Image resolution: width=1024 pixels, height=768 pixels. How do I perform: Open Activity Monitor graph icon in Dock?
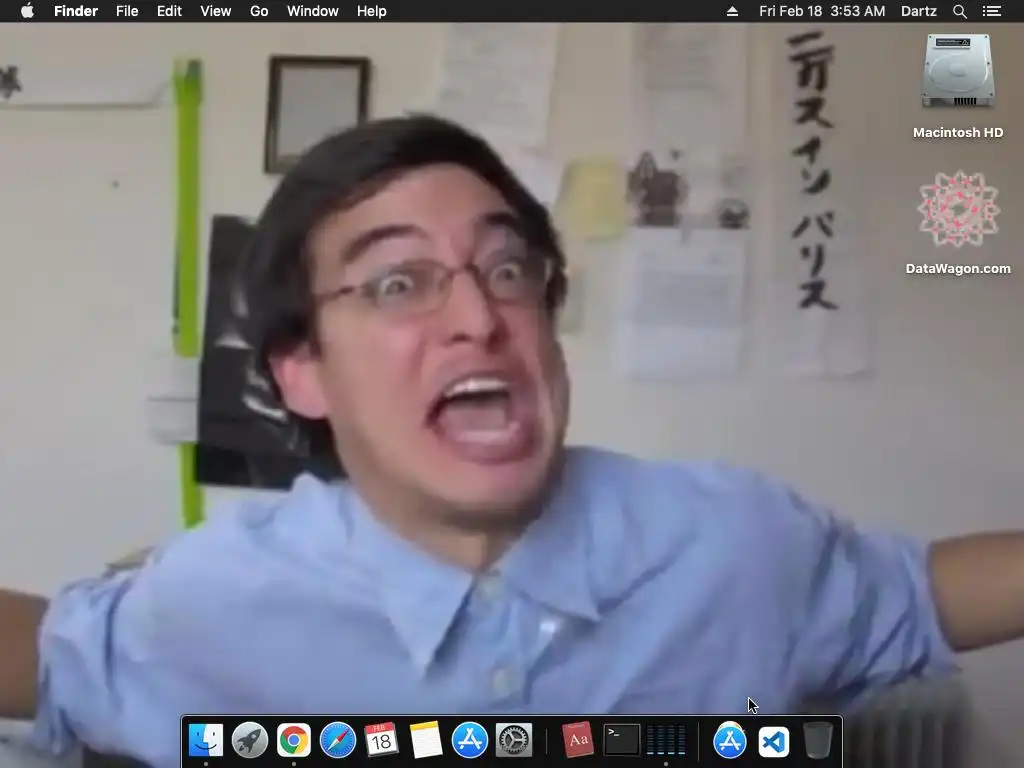665,740
